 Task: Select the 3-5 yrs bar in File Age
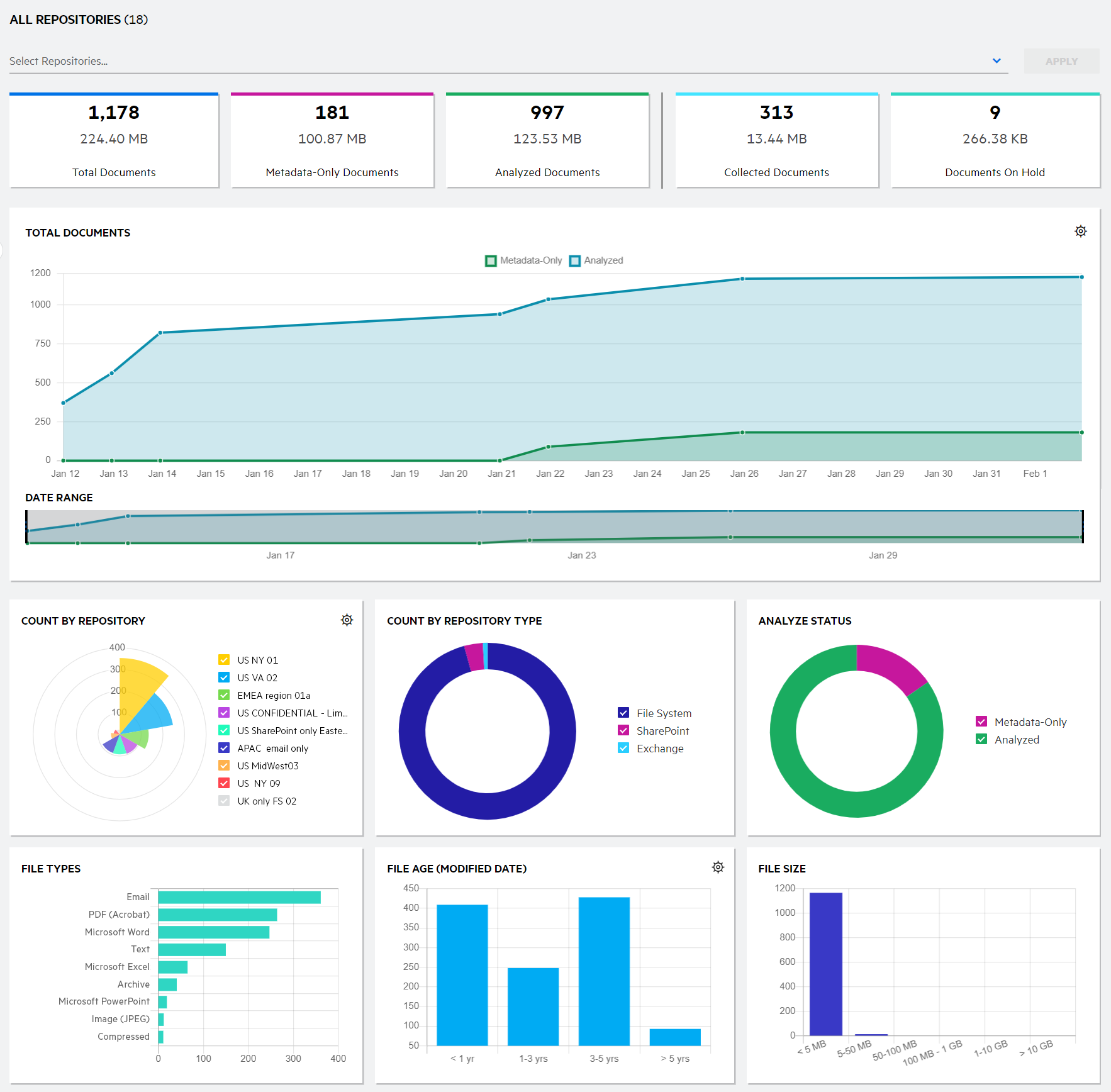[x=604, y=971]
